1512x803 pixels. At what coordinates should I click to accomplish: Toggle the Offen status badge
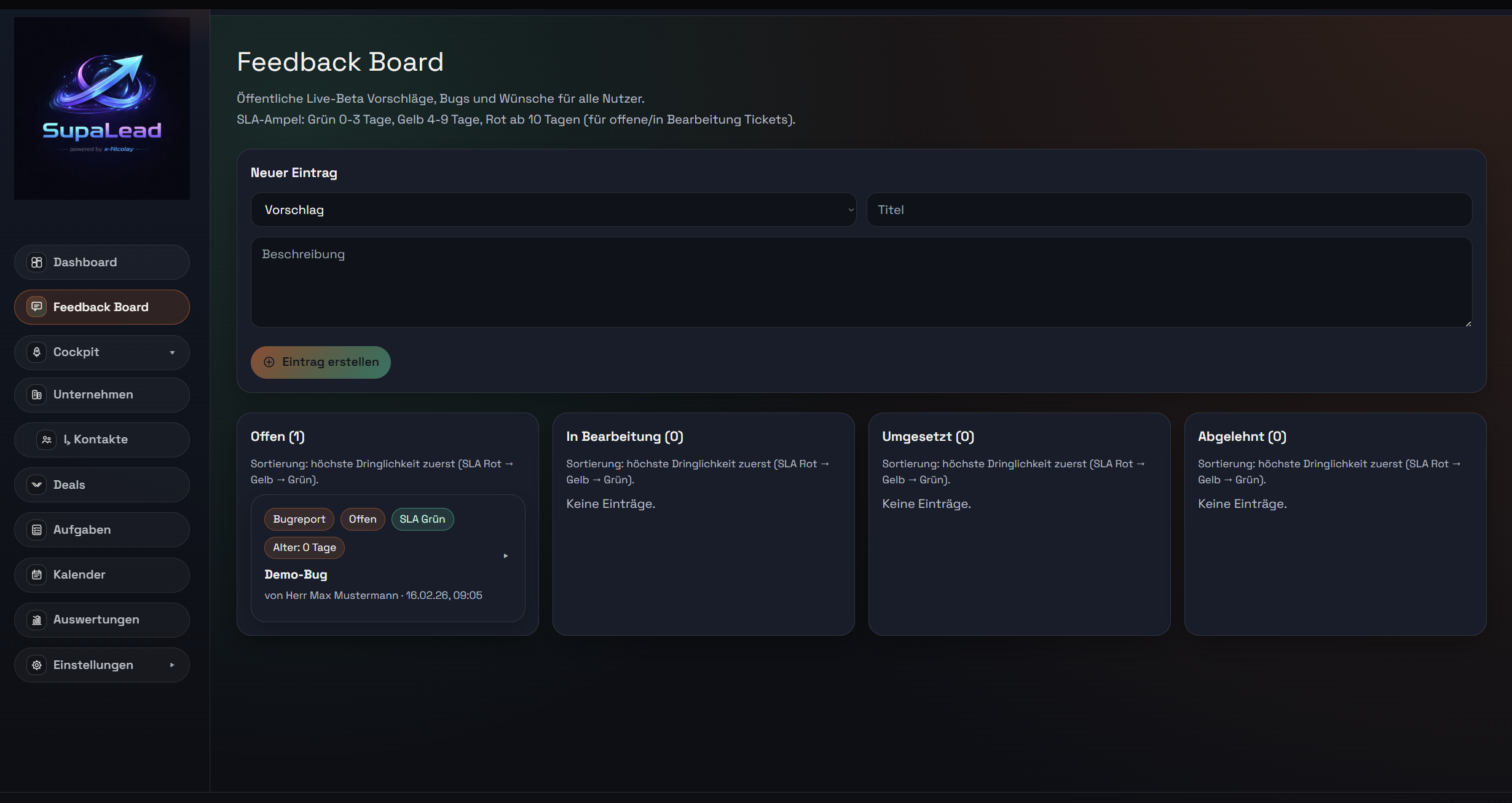point(363,519)
